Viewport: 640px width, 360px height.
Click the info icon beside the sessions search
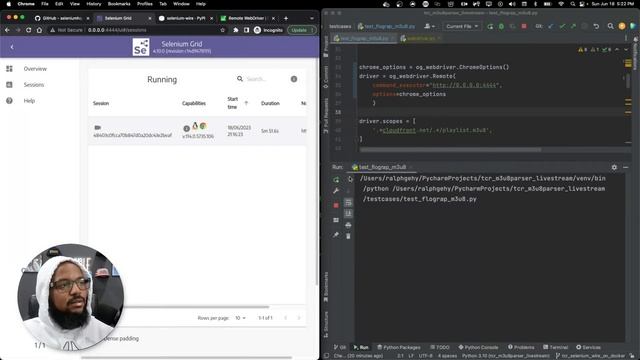(x=294, y=79)
